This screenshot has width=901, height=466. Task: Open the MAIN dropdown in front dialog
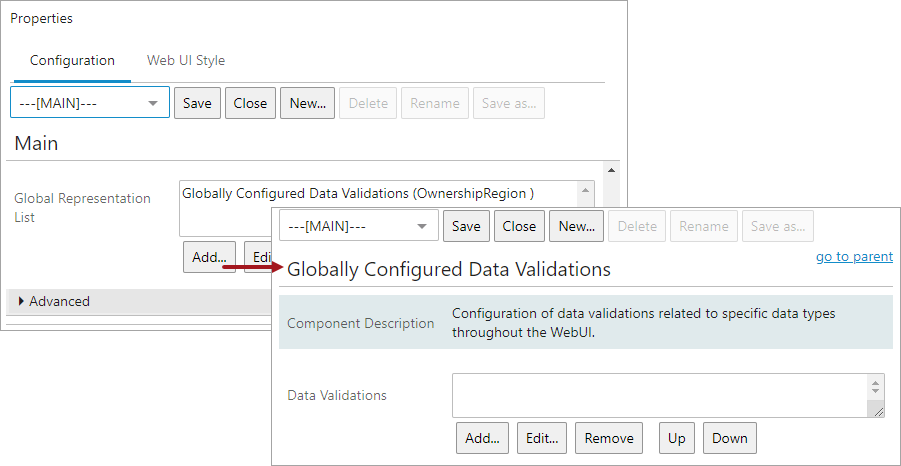(x=358, y=226)
